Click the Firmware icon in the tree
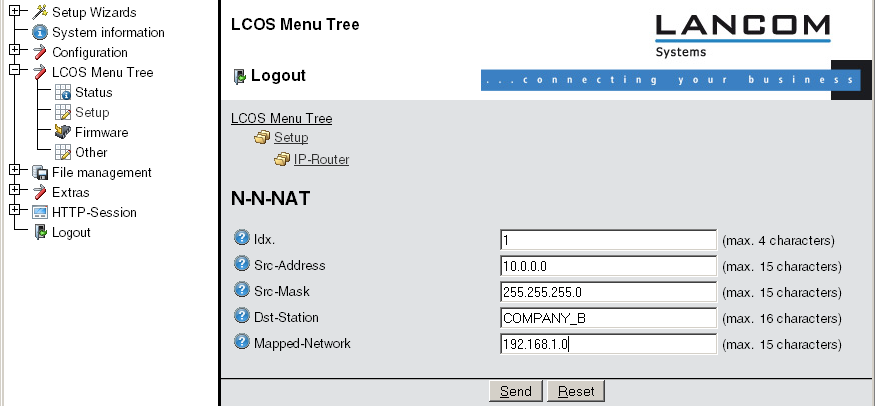 [x=62, y=132]
